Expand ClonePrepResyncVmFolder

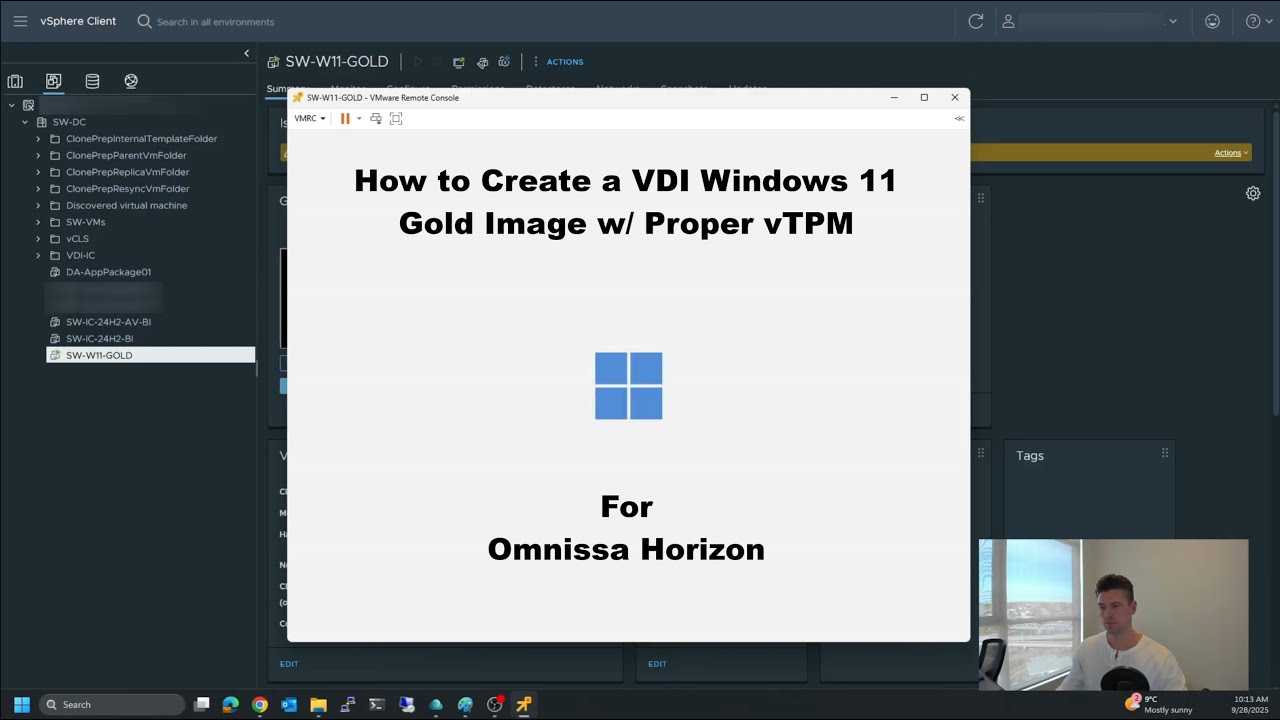coord(38,189)
